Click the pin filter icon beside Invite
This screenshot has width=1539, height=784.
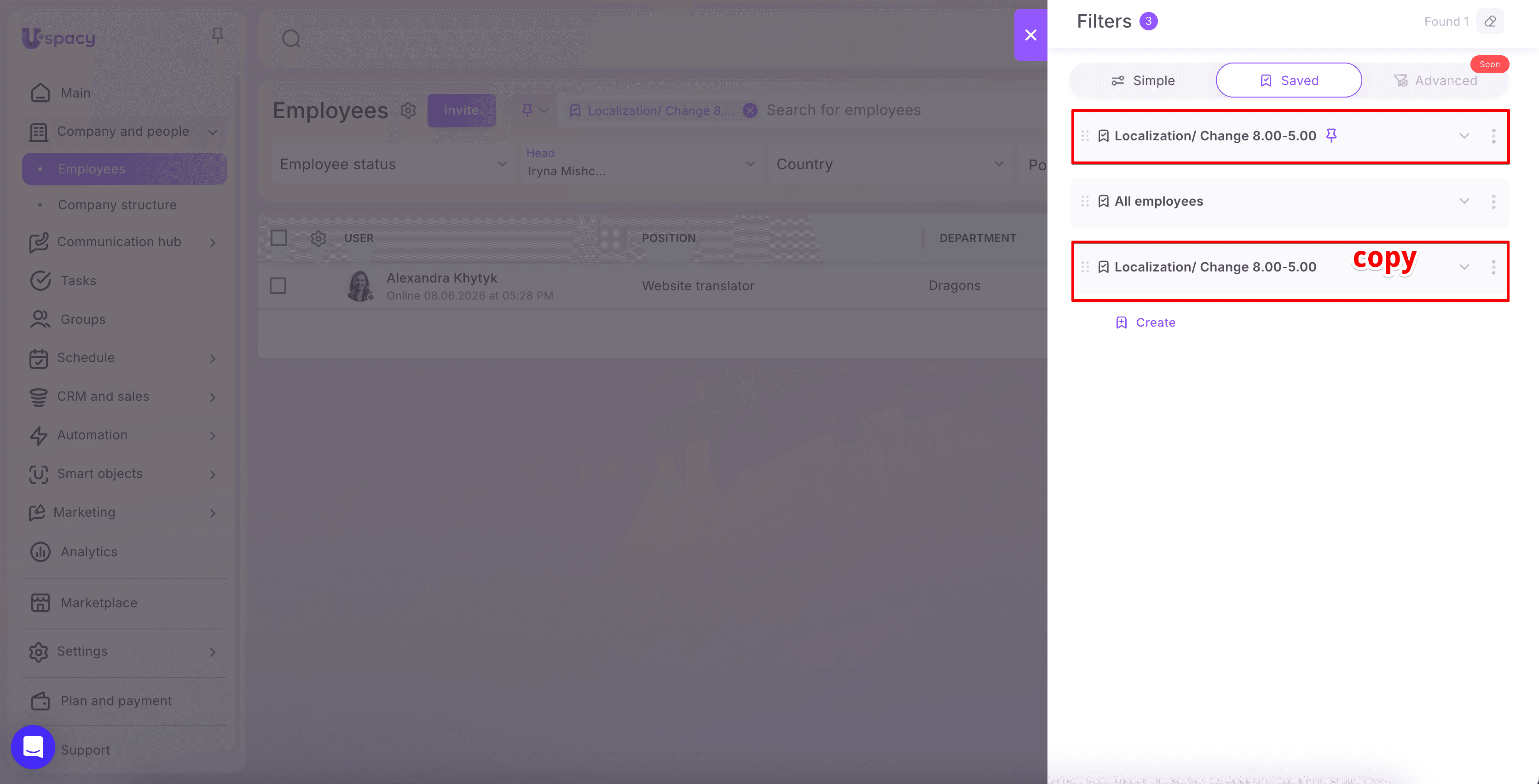(x=527, y=110)
